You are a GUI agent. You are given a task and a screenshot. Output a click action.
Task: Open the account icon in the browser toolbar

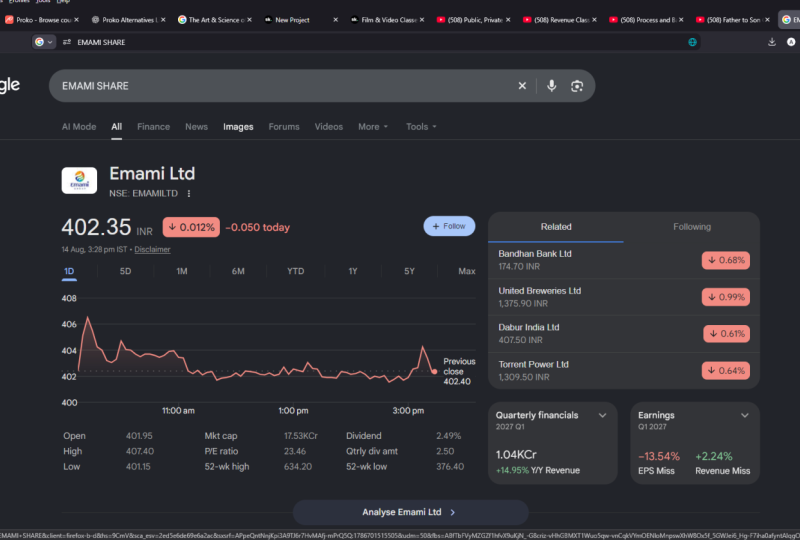[791, 42]
